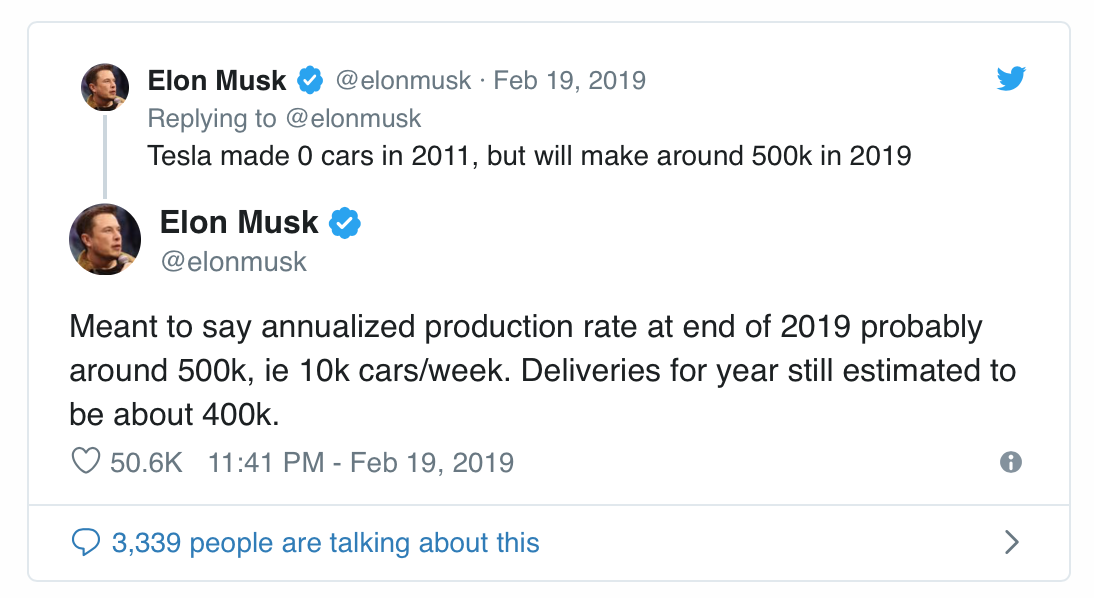Click the Feb 19, 2019 date on the parent tweet
The image size is (1094, 598).
tap(569, 80)
